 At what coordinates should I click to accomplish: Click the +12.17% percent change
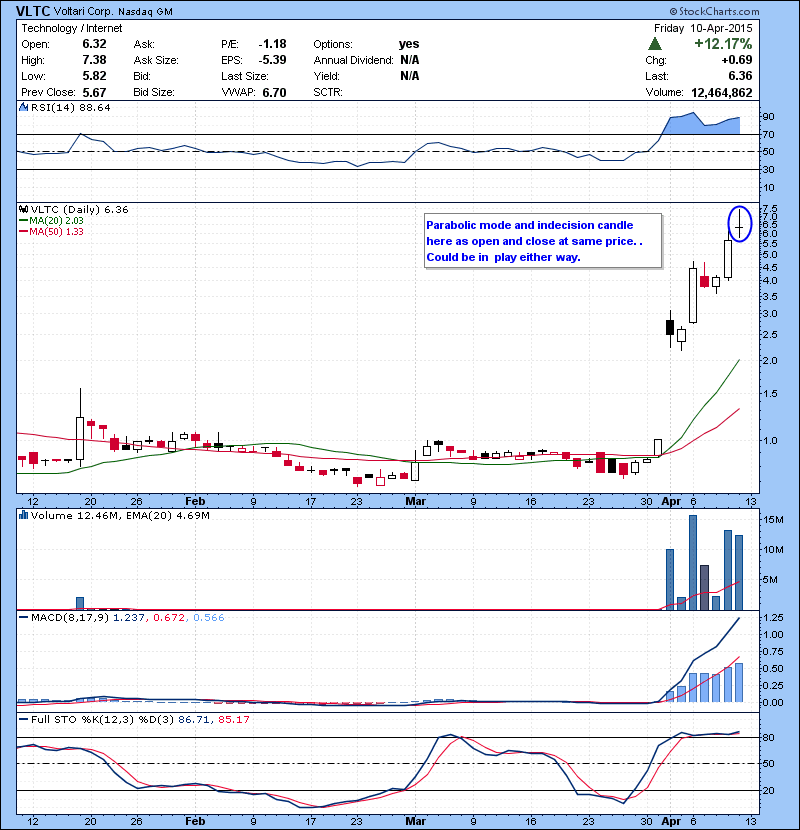coord(723,44)
